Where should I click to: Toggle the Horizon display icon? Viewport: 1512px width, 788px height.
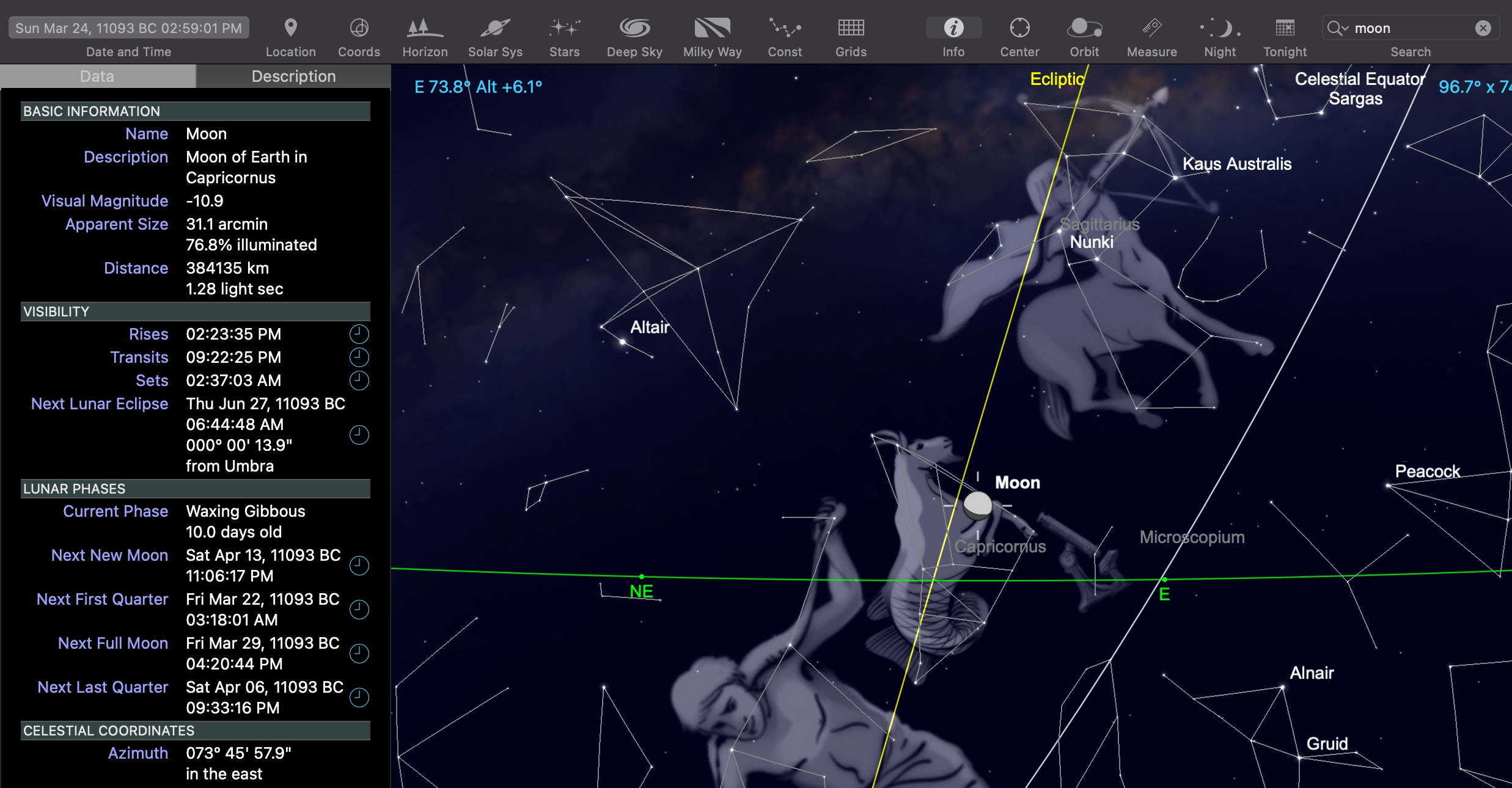(x=425, y=28)
